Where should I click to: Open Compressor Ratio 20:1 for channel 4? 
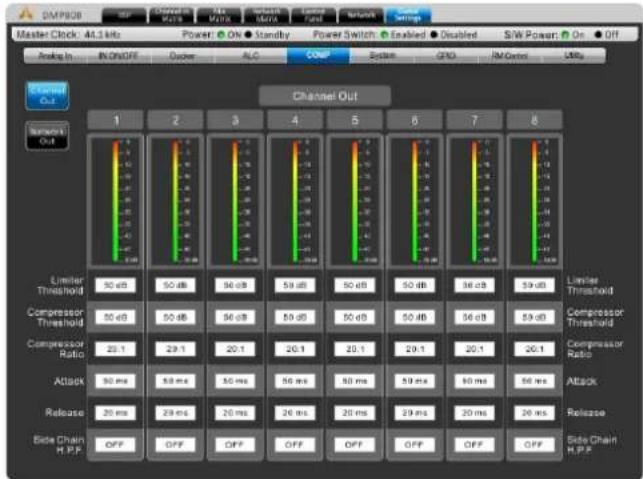coord(295,349)
